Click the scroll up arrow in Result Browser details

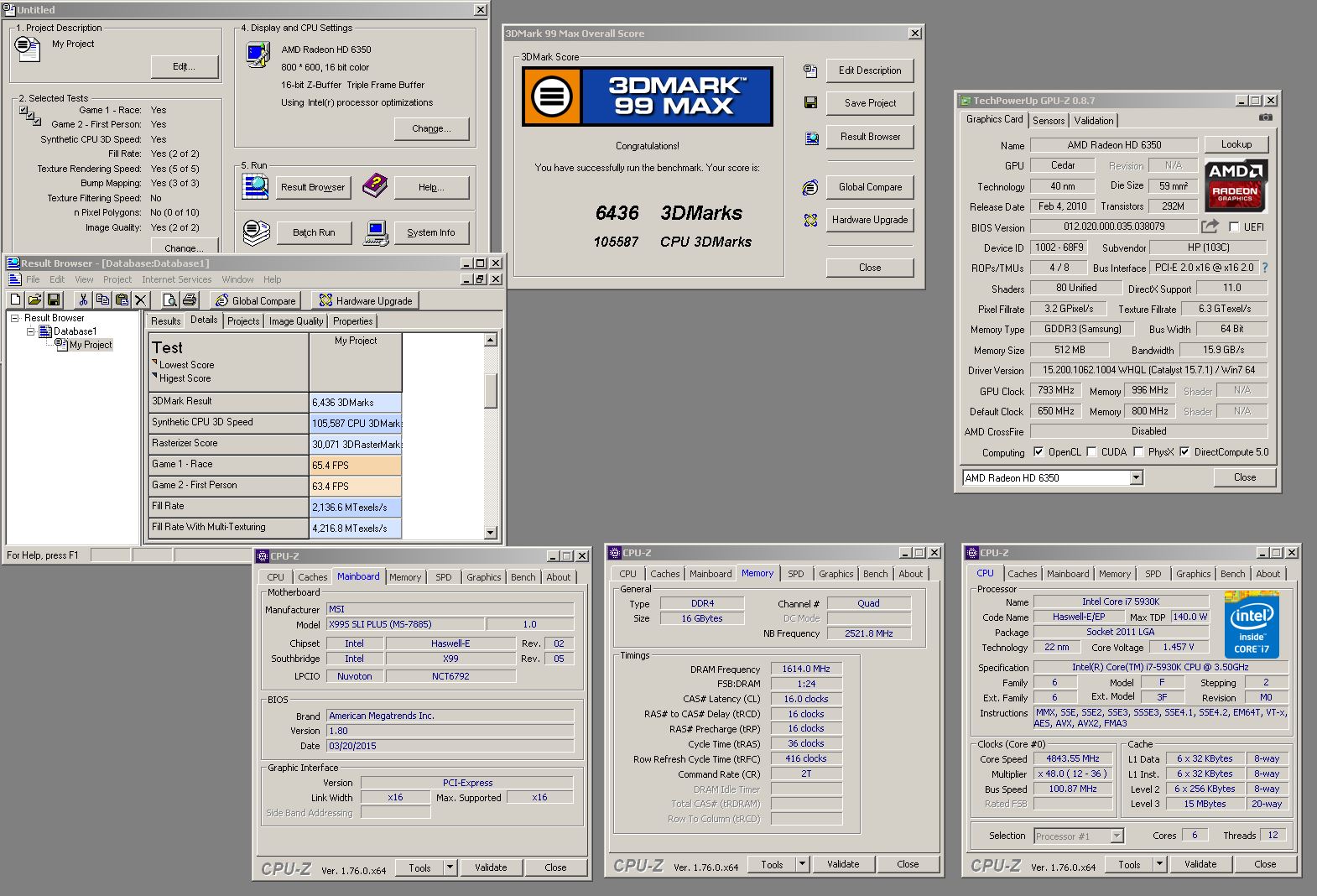click(491, 340)
